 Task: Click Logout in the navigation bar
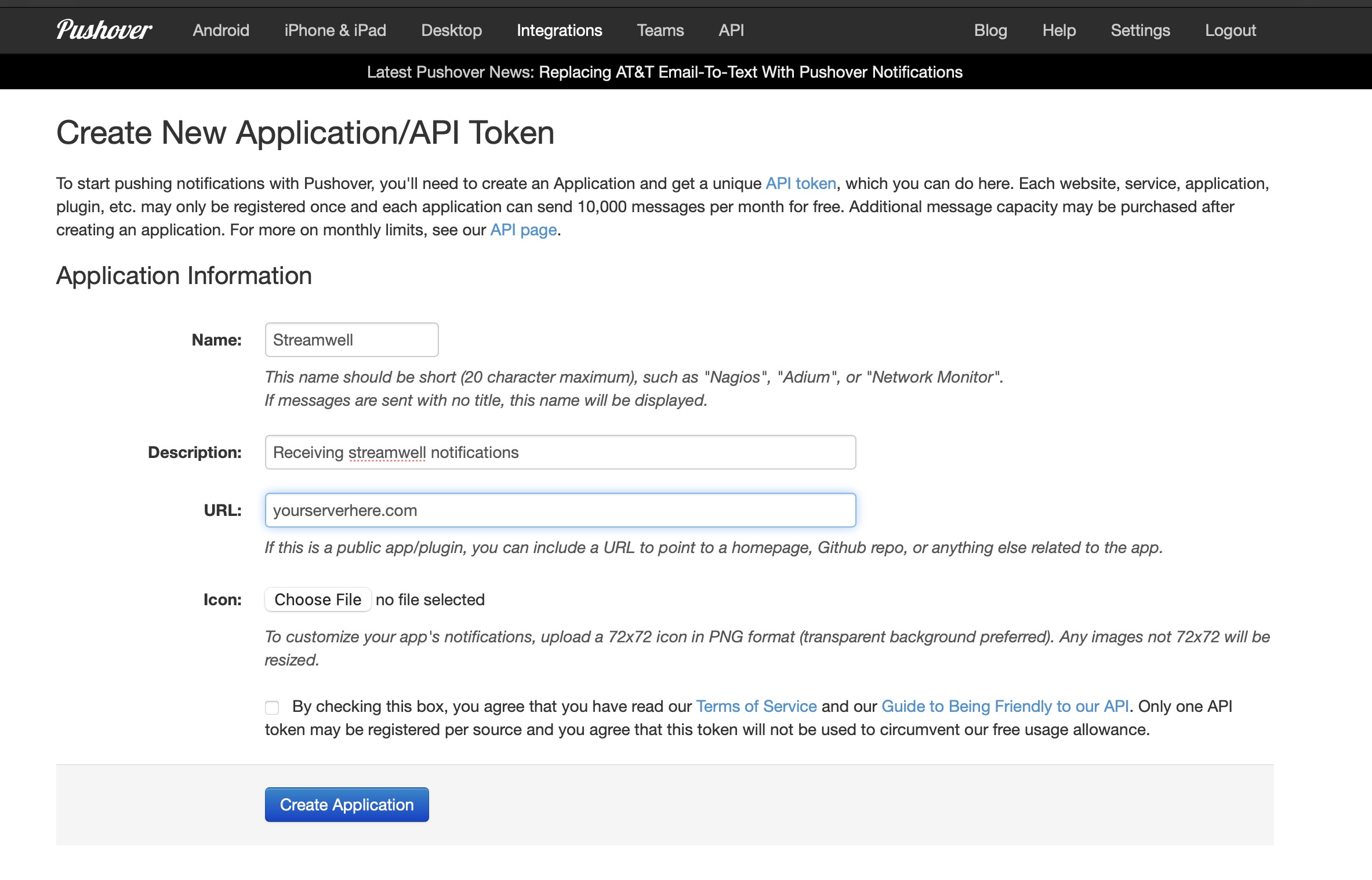tap(1230, 30)
